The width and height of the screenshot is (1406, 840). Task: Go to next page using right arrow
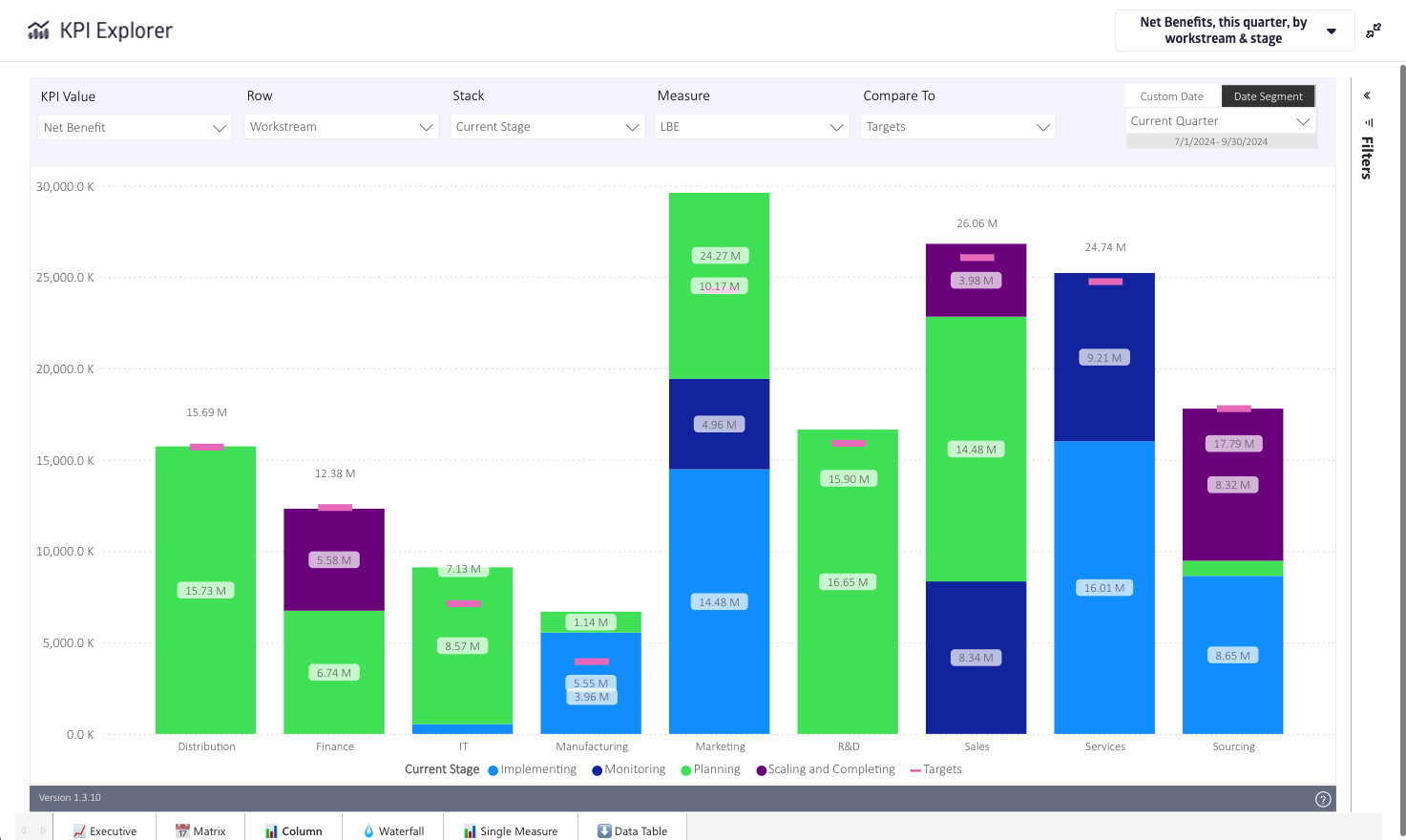tap(43, 831)
